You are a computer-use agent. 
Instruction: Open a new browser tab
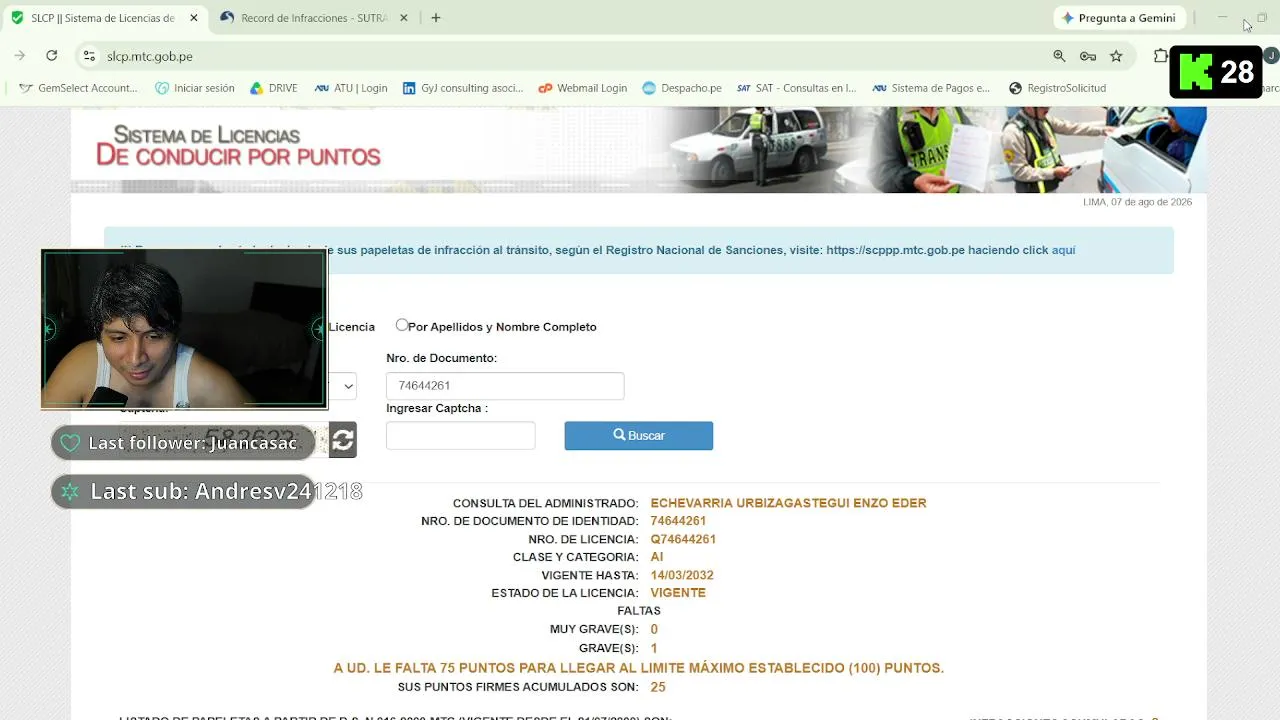(436, 18)
